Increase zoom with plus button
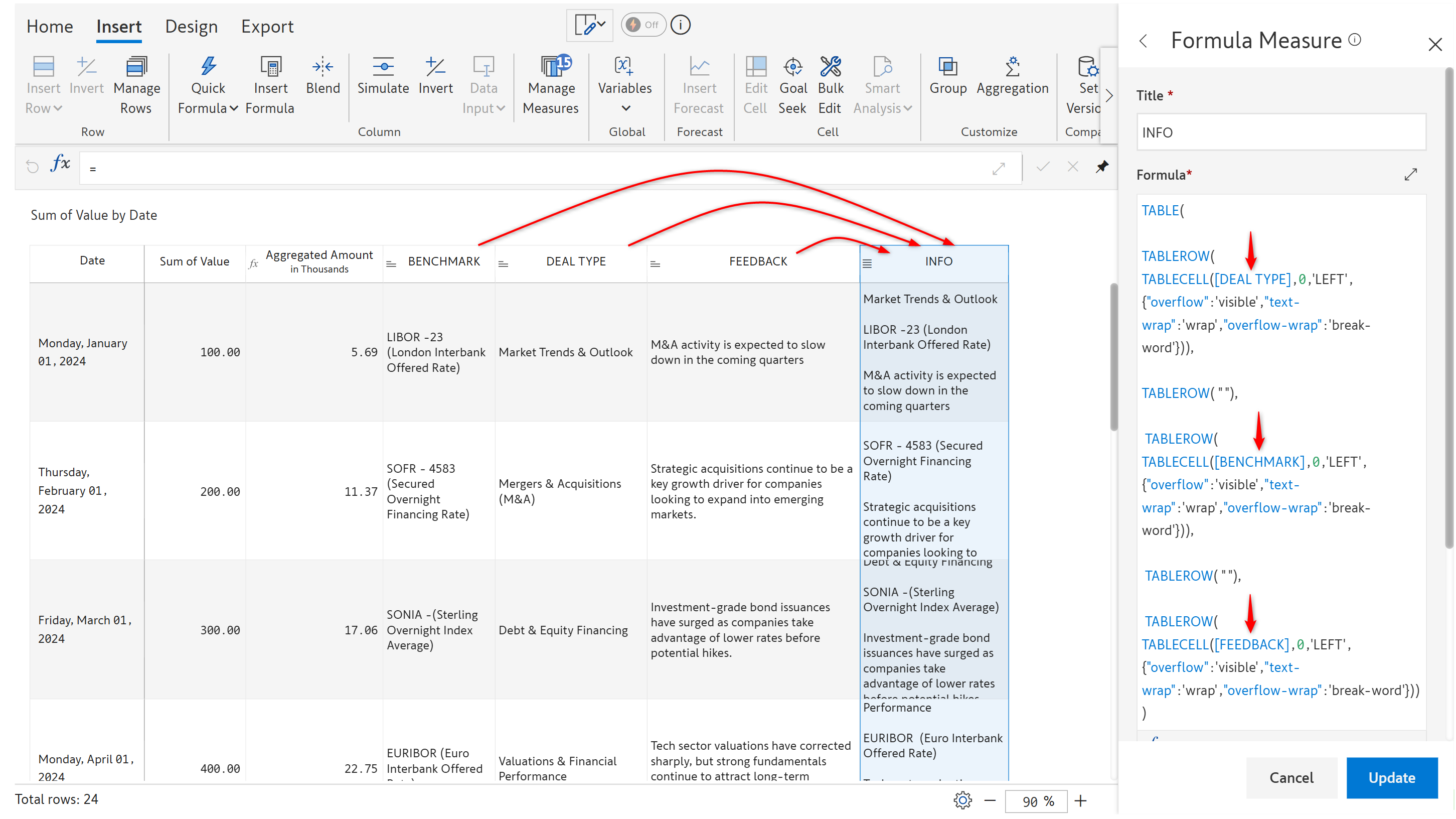 pyautogui.click(x=1080, y=801)
